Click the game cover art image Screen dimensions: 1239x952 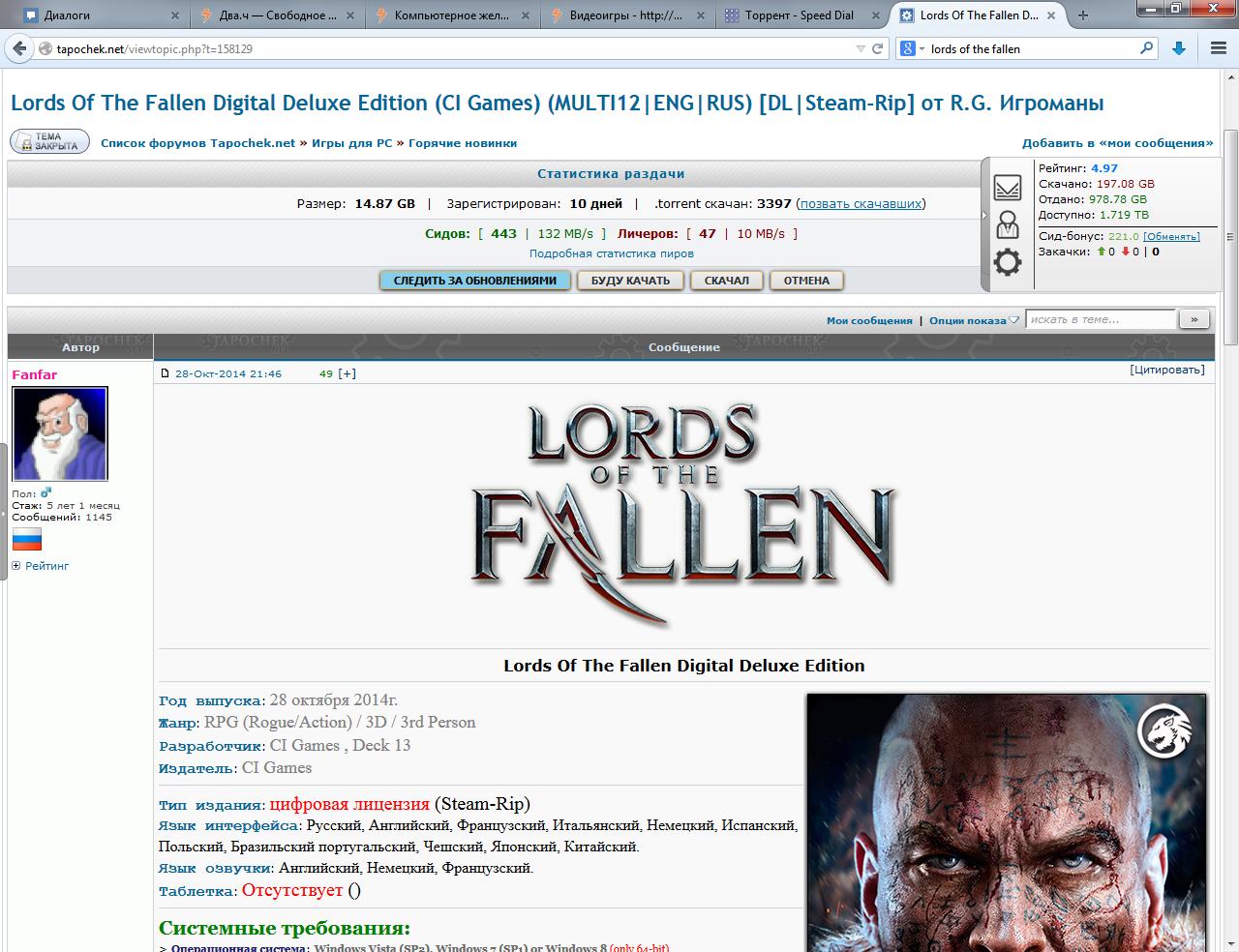pyautogui.click(x=1007, y=823)
